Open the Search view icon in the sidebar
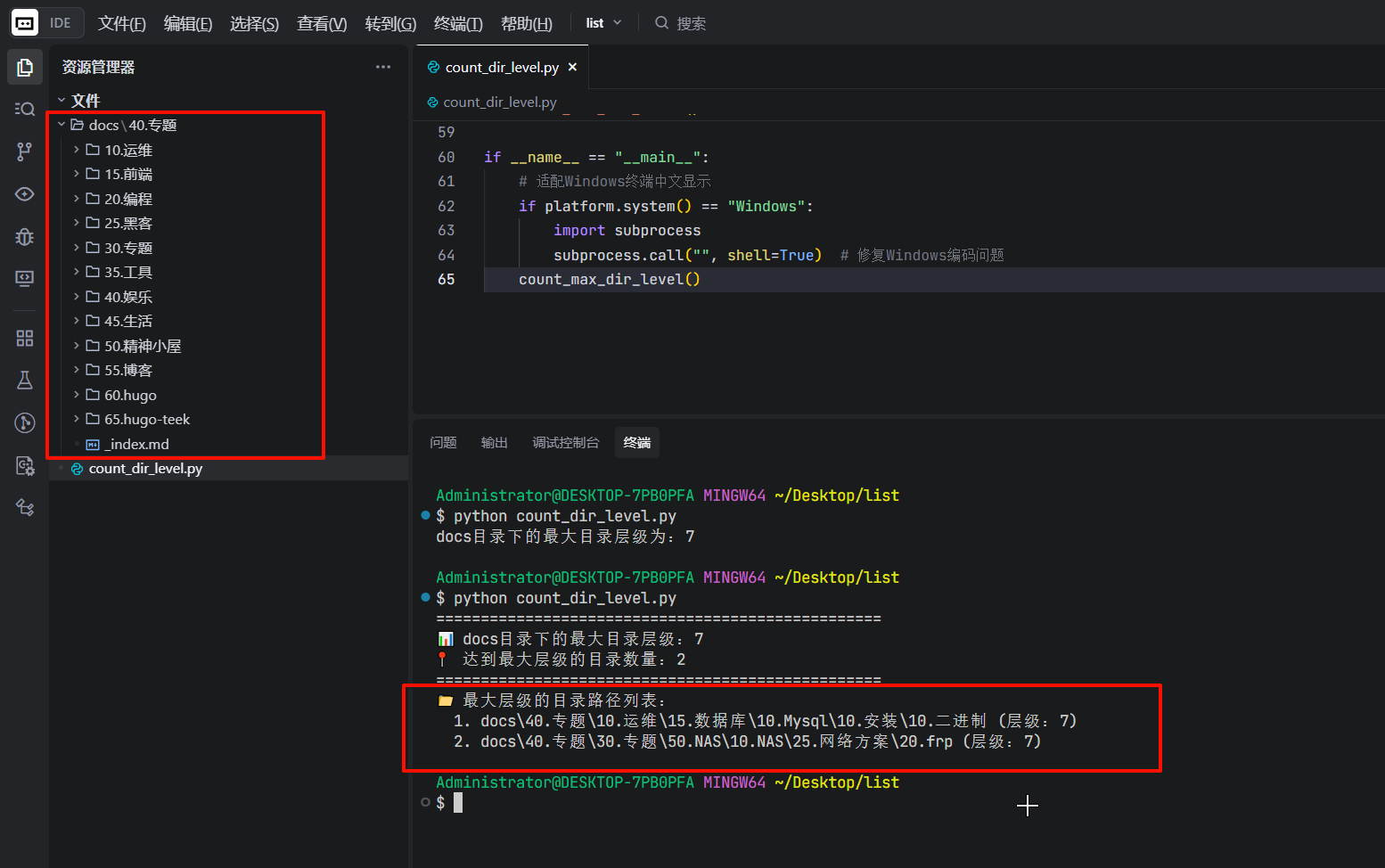 coord(25,109)
